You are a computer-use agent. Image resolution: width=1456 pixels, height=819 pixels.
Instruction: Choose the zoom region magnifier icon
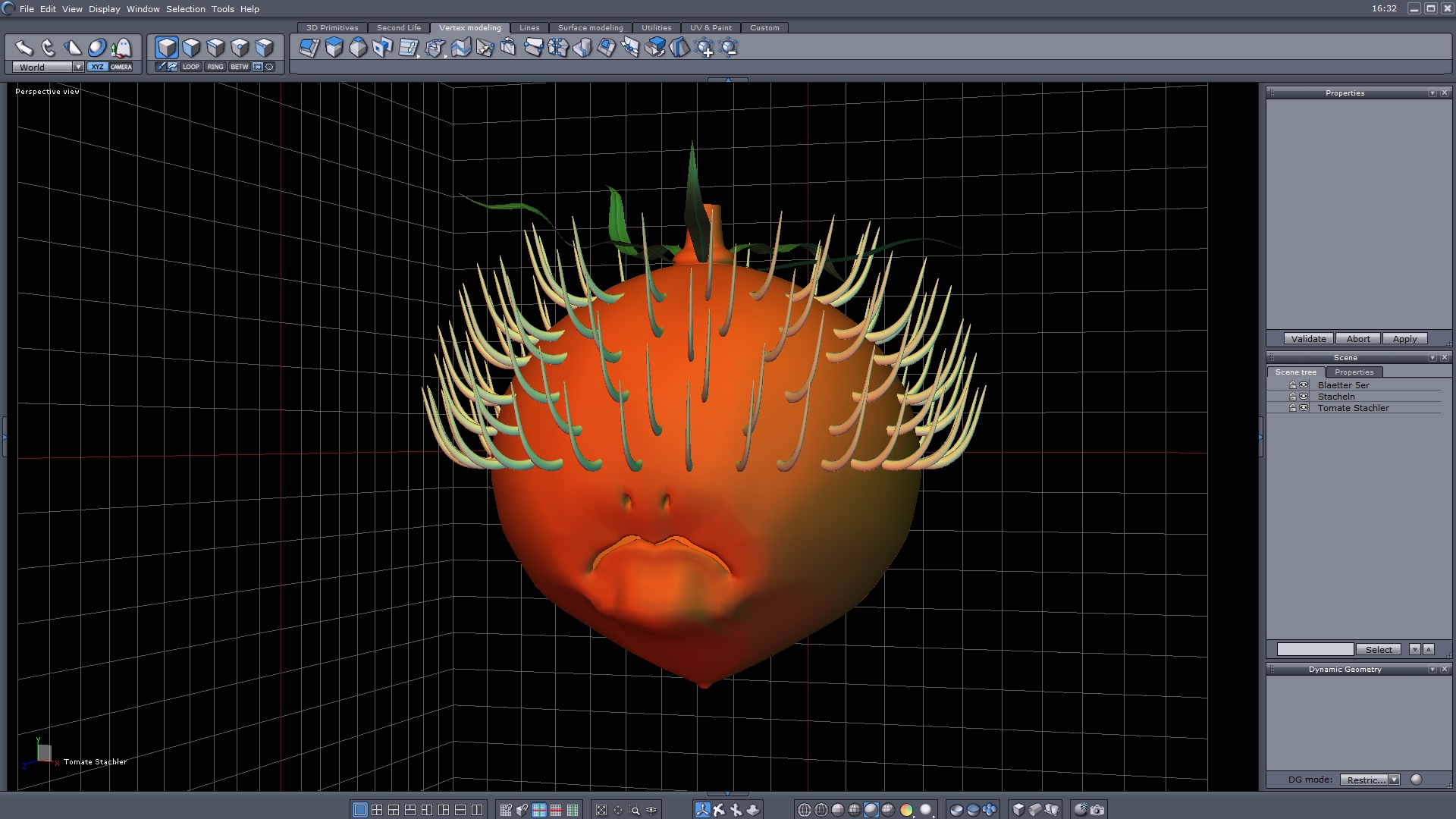pos(635,810)
